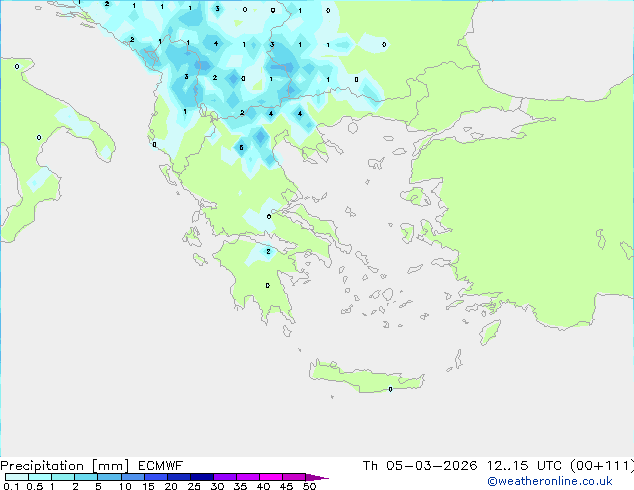The height and width of the screenshot is (490, 634).
Task: Click the forecast date Th 05-03-2026
Action: pos(420,466)
